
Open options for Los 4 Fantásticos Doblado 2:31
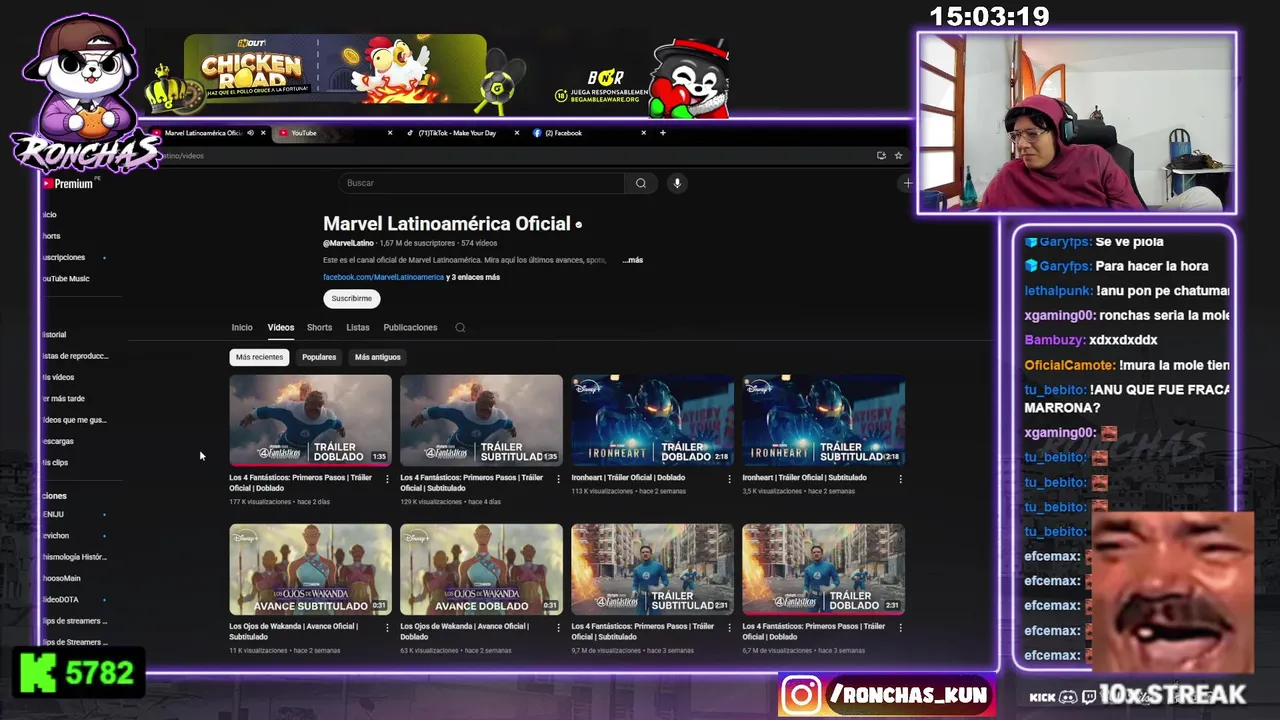(x=900, y=628)
